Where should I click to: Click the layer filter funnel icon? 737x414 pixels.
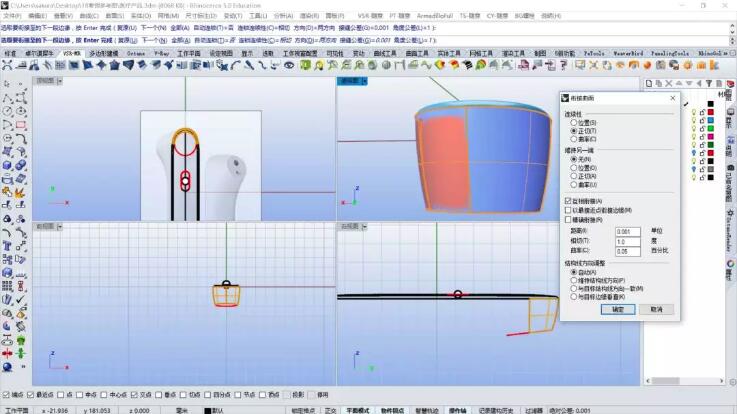tap(706, 84)
